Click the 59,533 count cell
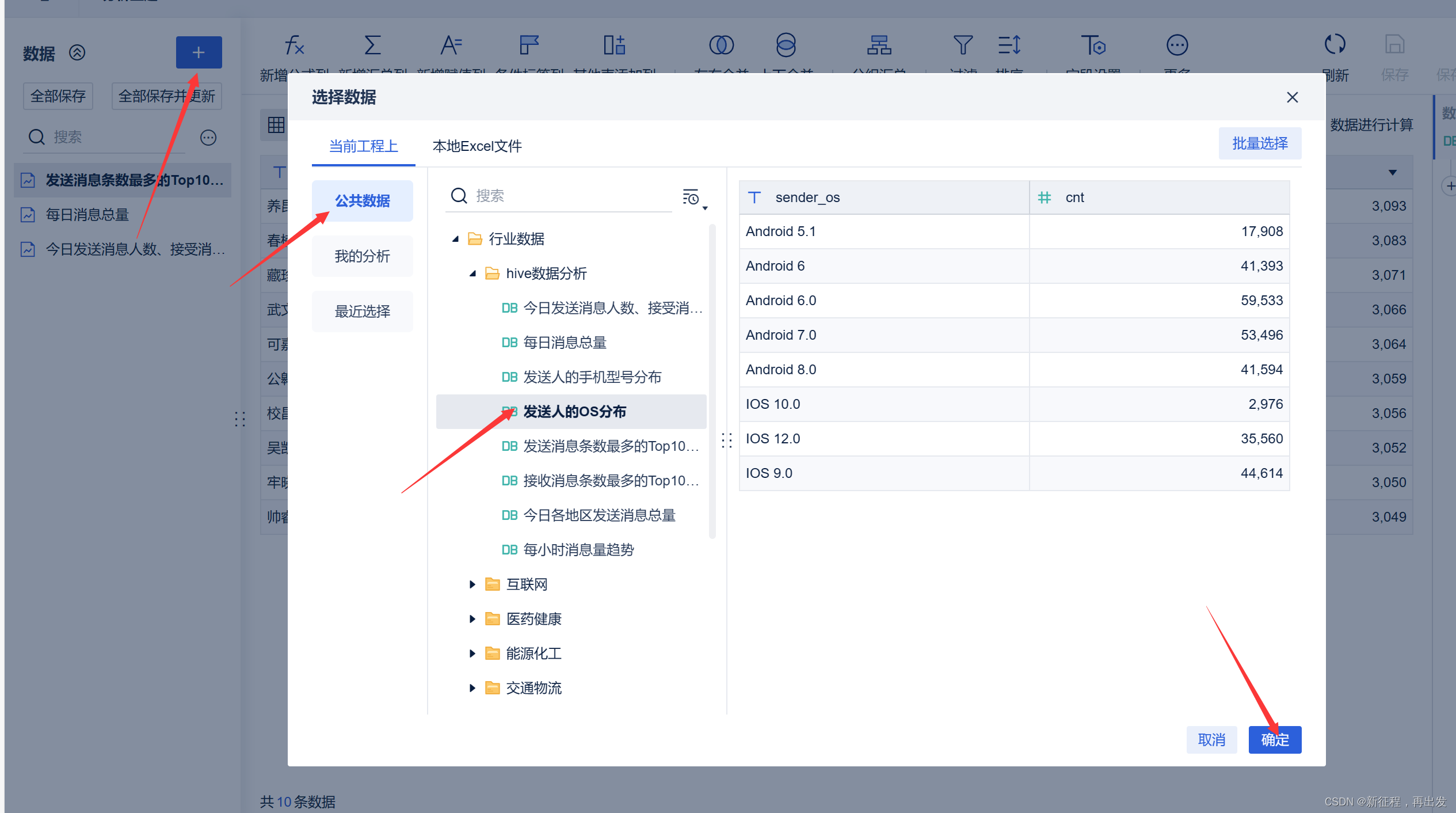Screen dimensions: 1456x813 (1160, 301)
